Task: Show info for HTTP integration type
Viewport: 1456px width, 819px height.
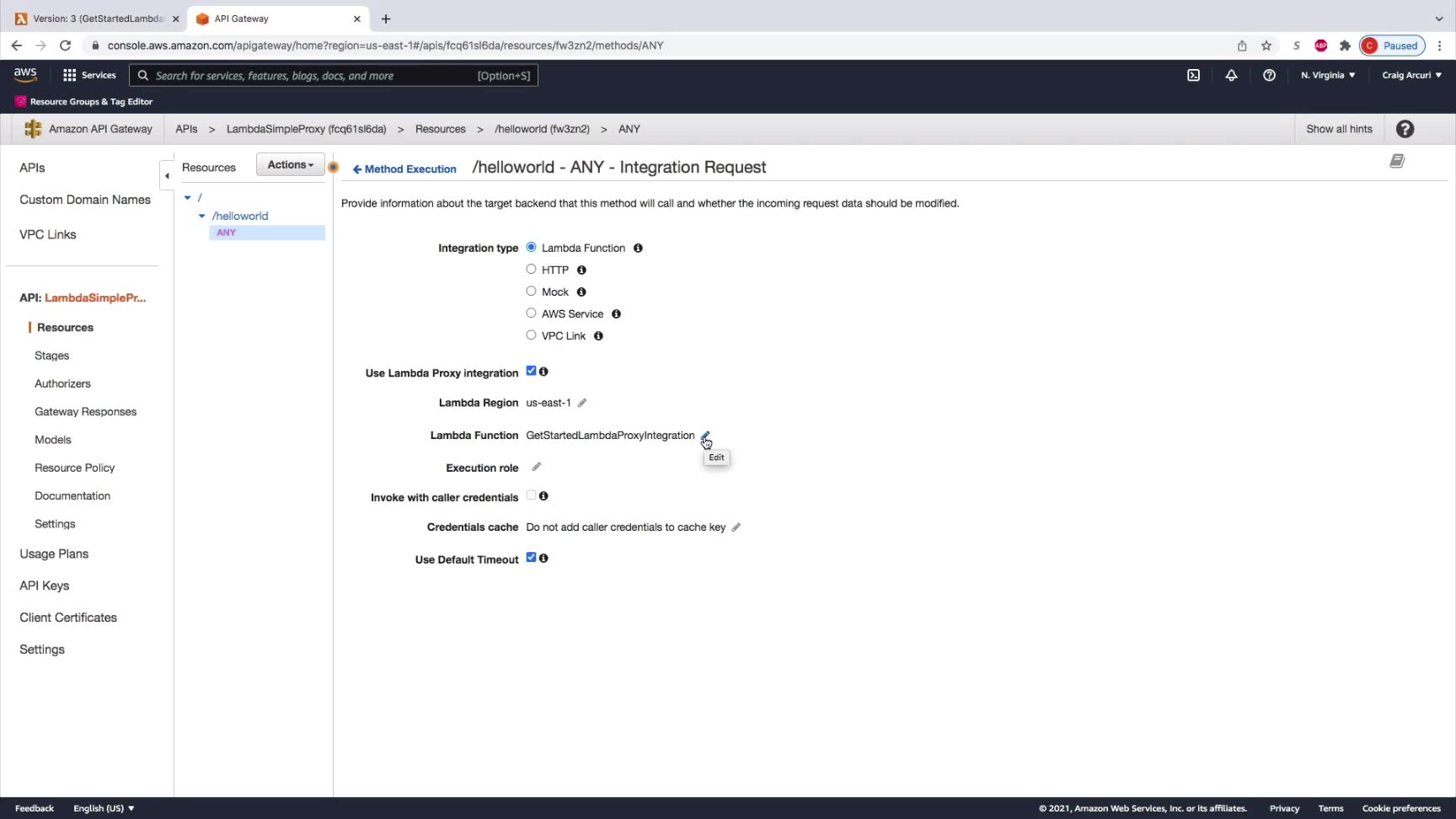Action: [581, 270]
